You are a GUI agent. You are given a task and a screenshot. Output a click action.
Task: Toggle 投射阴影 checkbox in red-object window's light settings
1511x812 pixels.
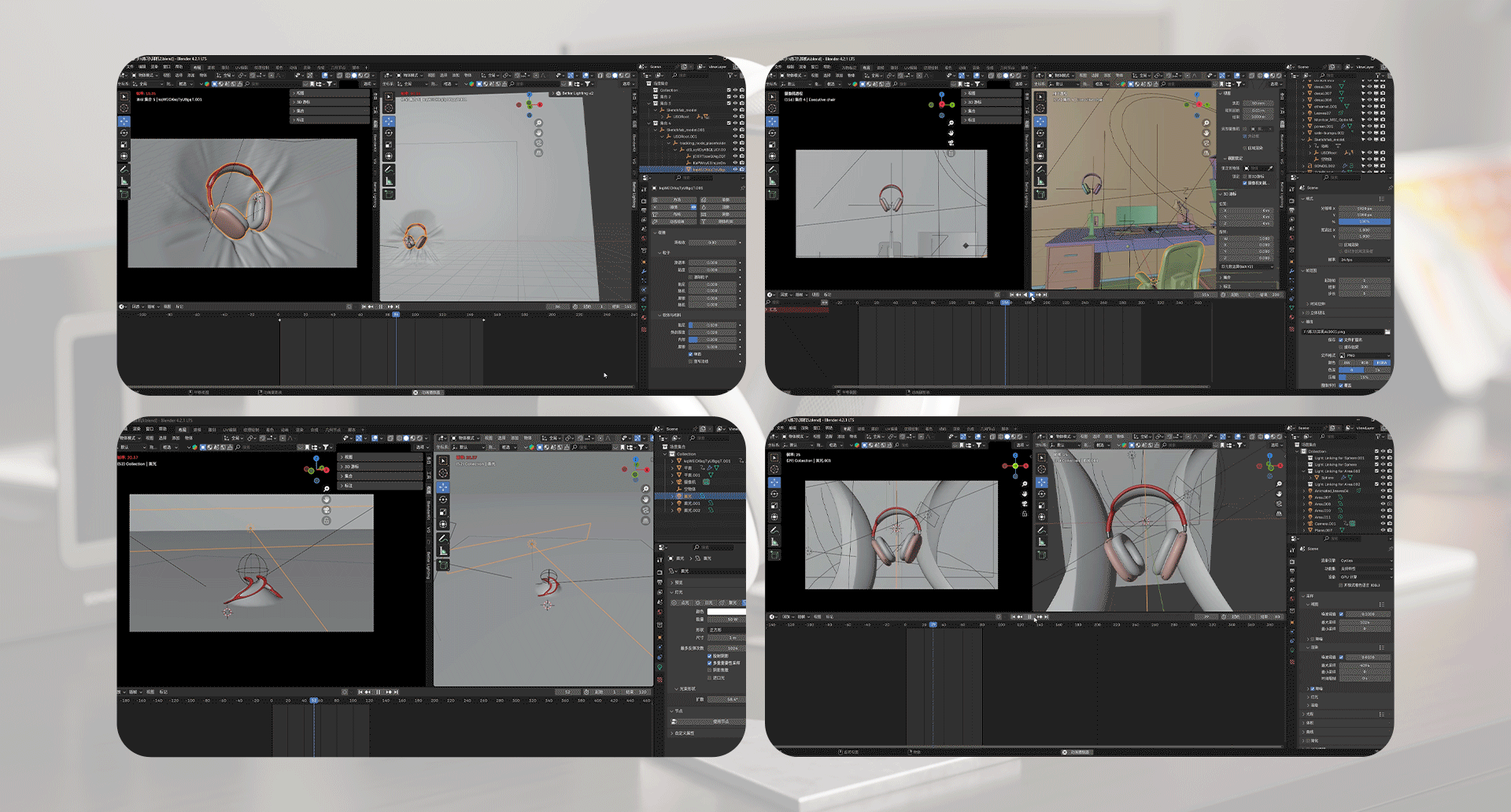click(x=710, y=655)
